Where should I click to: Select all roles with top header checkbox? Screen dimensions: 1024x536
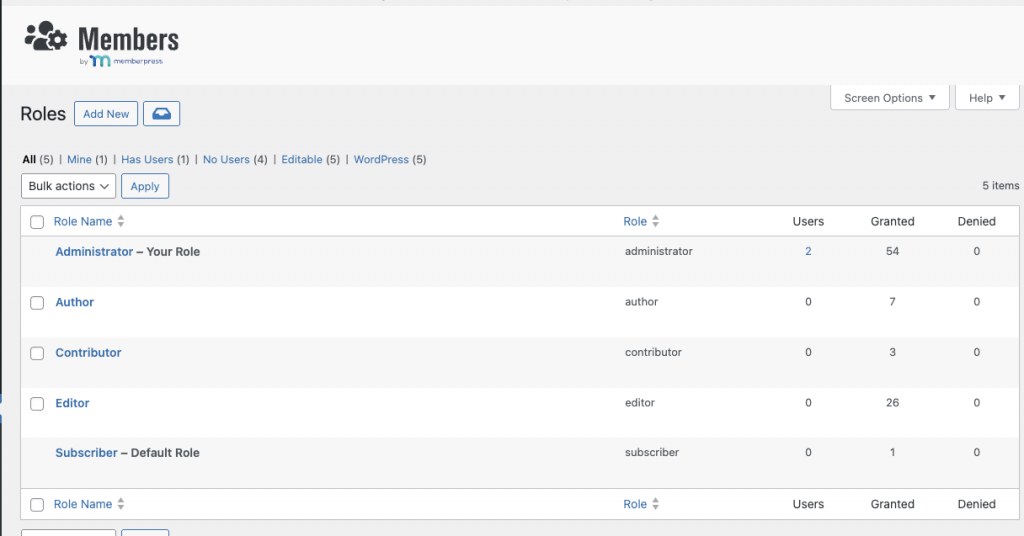[x=37, y=222]
